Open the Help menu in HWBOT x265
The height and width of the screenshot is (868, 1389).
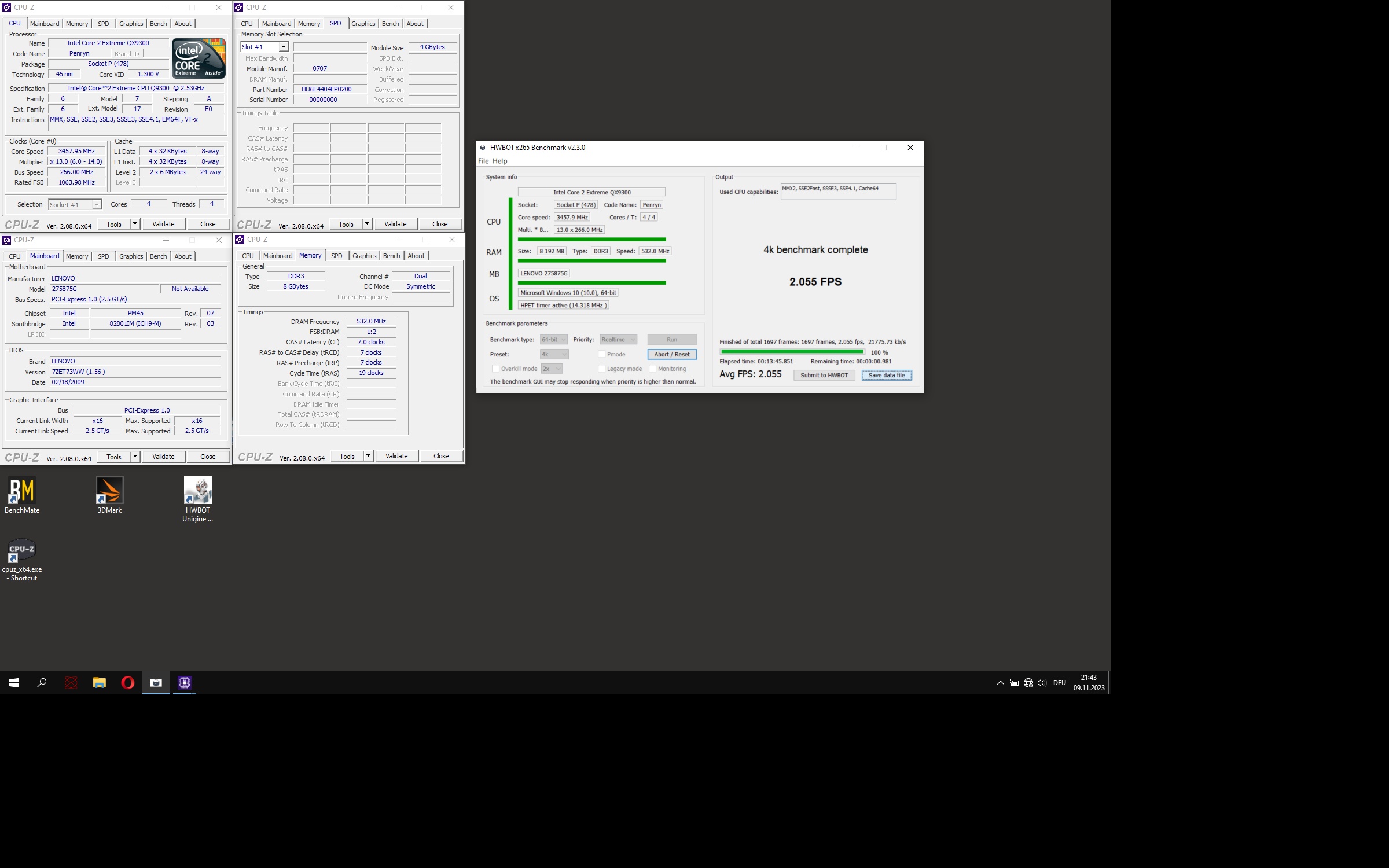click(499, 161)
